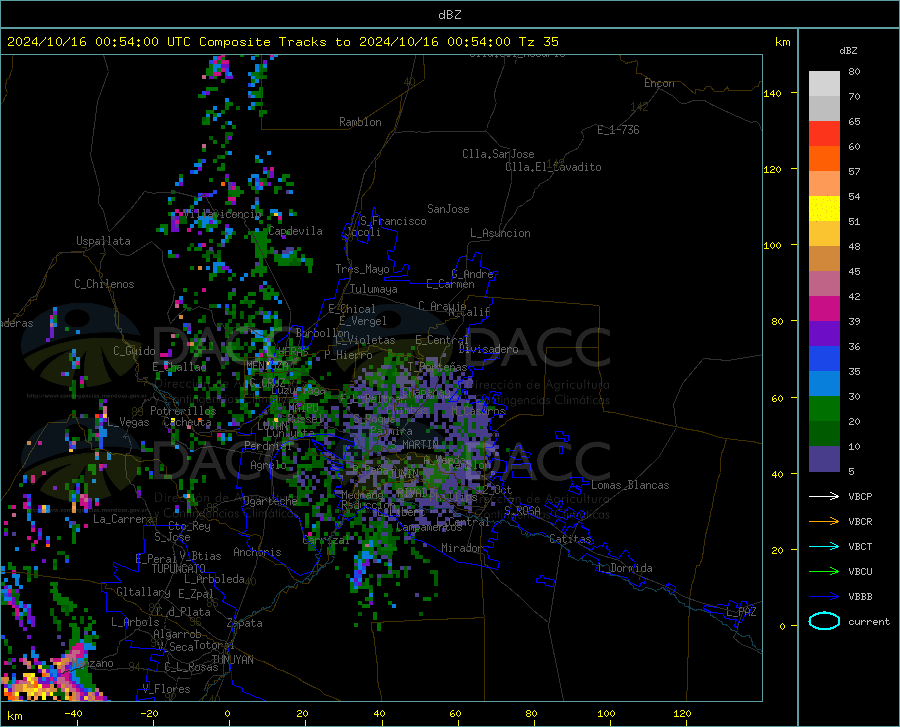Click the cyan VBCT arrow legend icon
Screen dimensions: 900x727
point(824,546)
